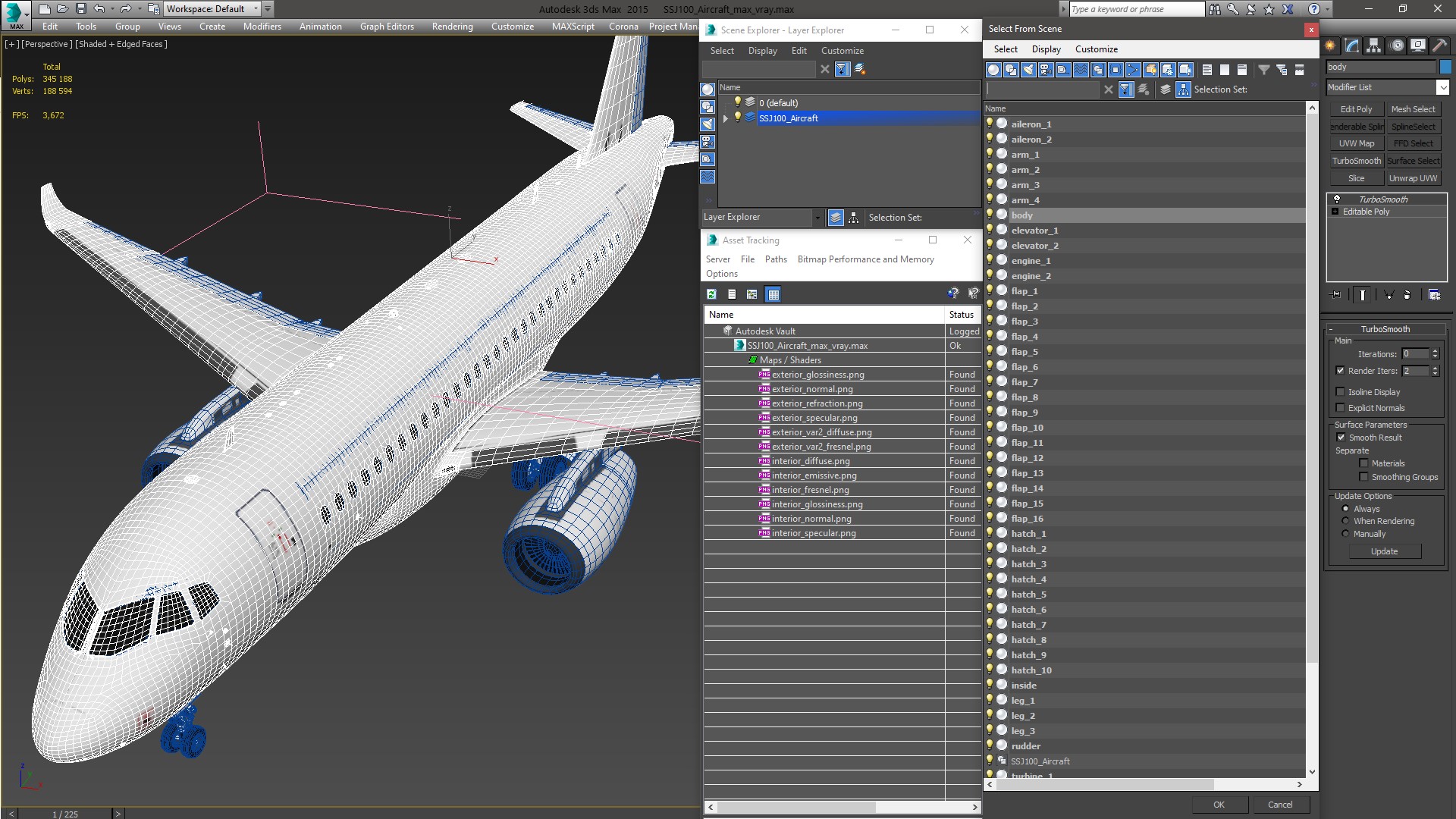Click Configure Modifier Sets icon
The image size is (1456, 819).
click(1435, 295)
